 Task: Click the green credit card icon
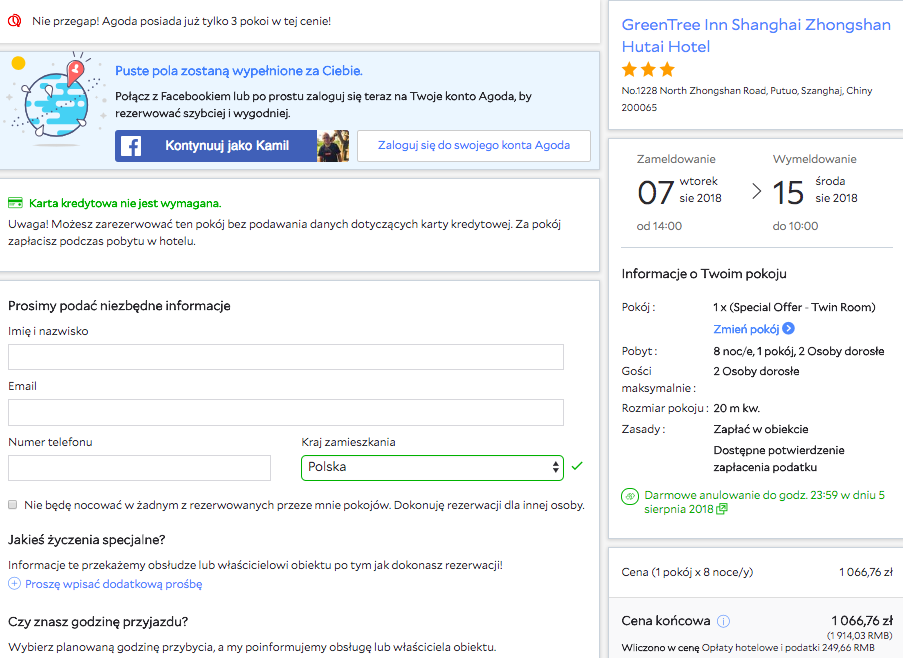coord(15,203)
